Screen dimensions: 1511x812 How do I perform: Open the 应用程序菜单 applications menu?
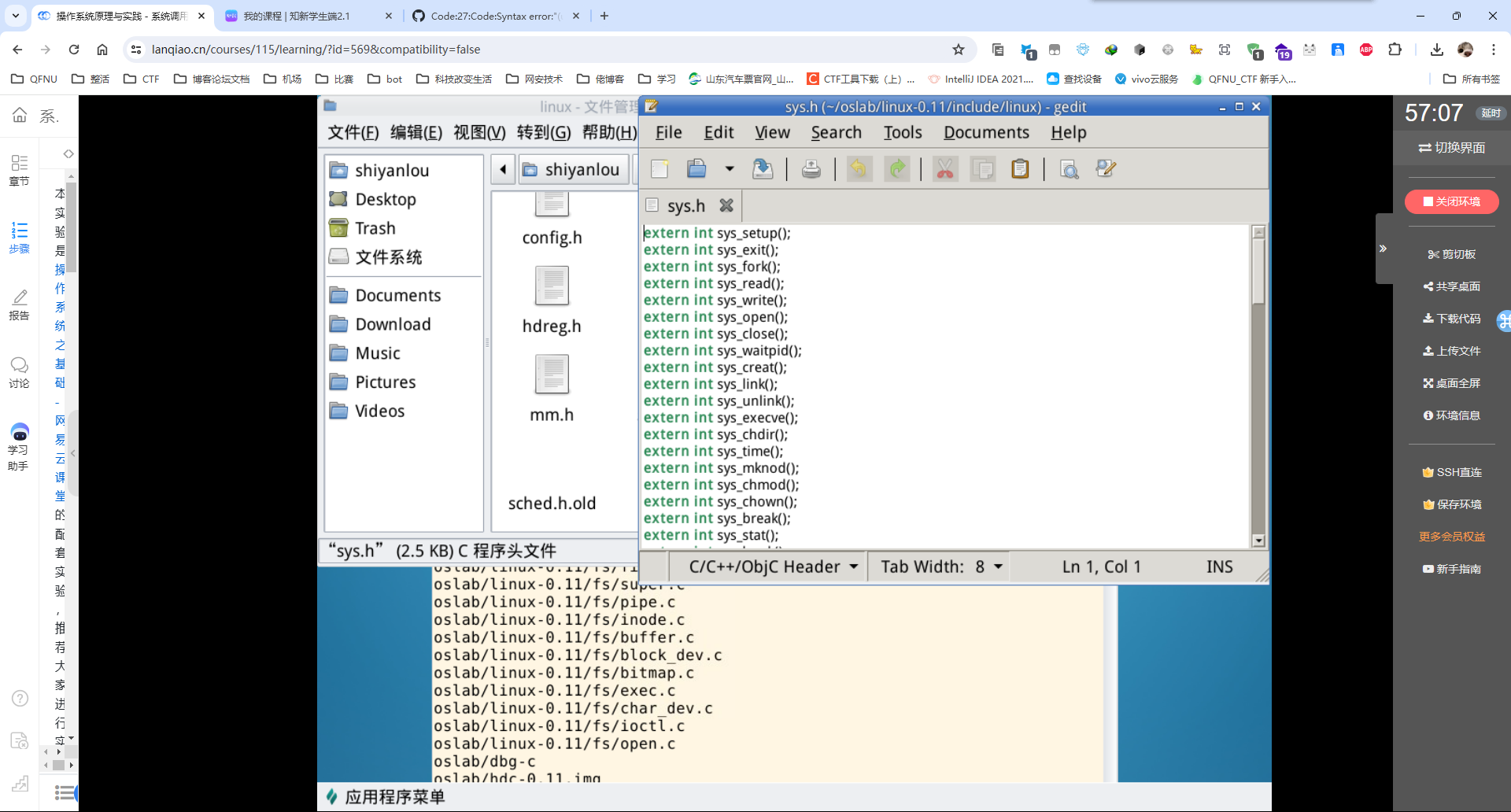click(x=386, y=797)
